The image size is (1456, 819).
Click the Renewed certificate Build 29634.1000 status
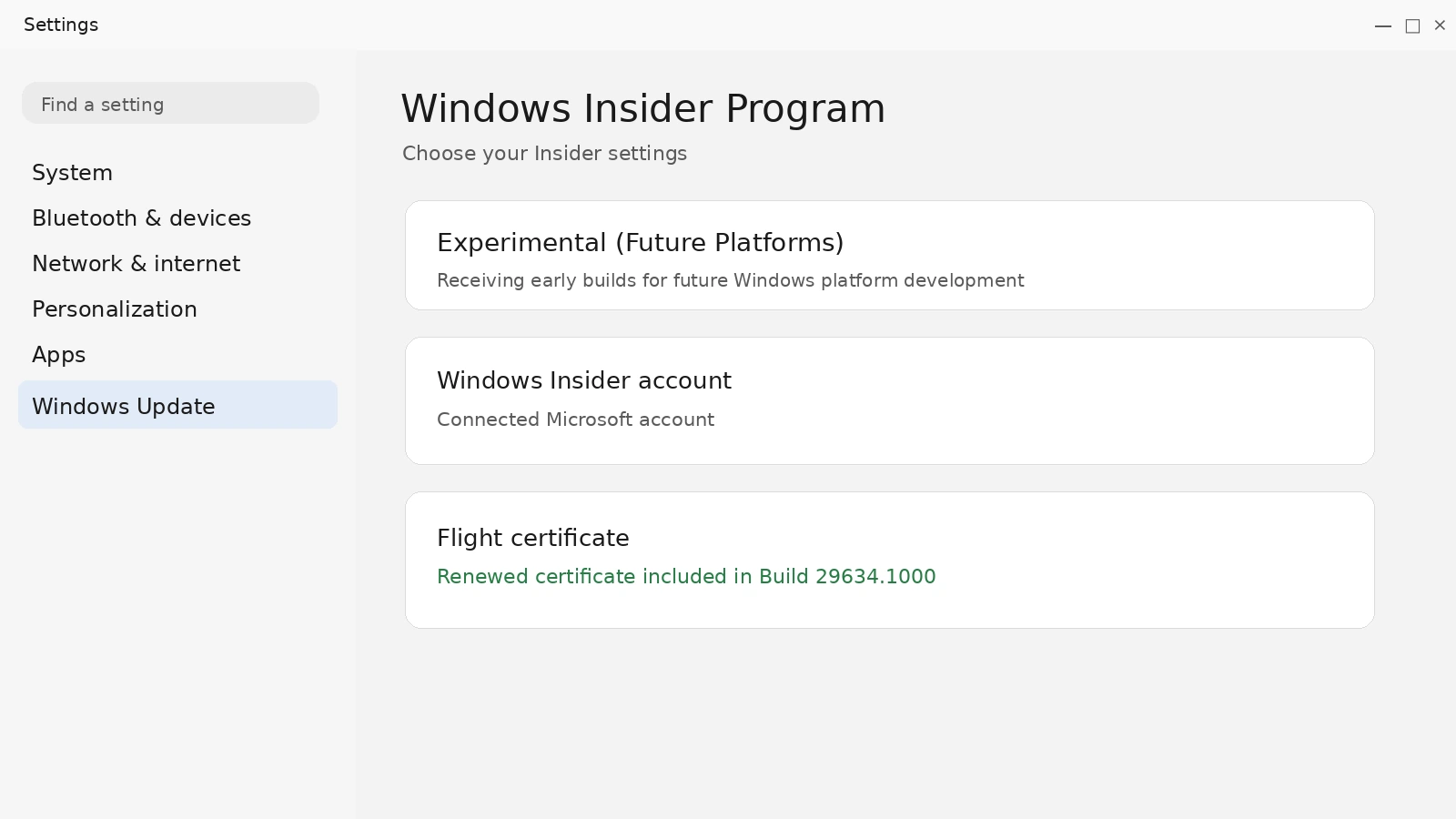(686, 577)
